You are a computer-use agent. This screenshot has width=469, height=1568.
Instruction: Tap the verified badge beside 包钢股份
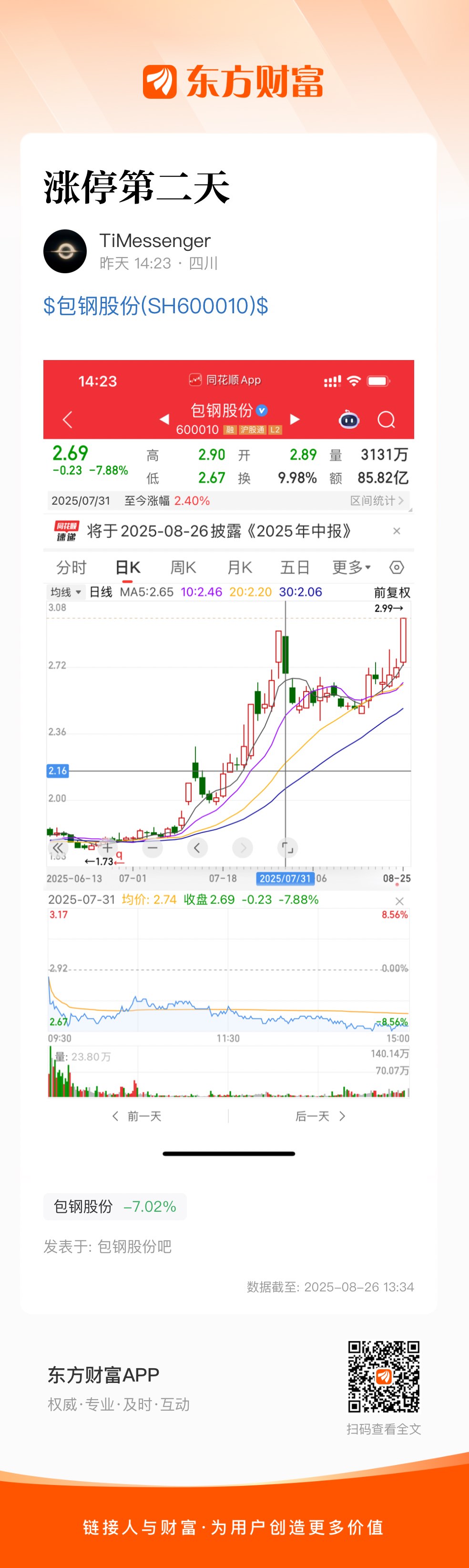coord(262,410)
